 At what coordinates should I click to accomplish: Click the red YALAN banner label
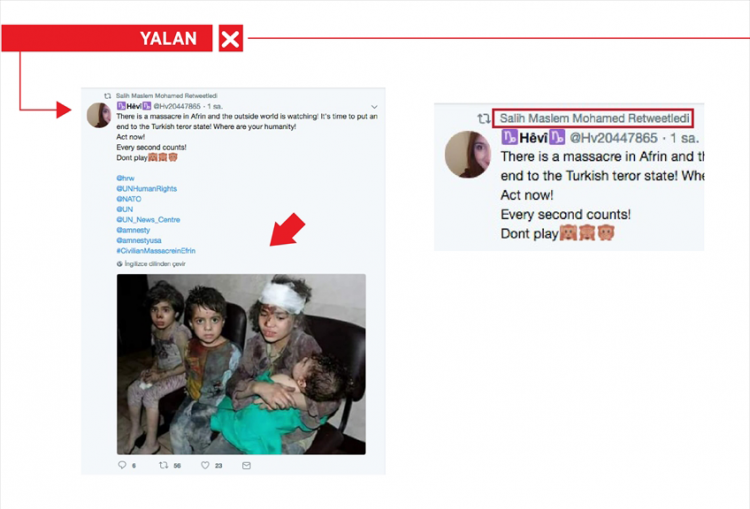click(x=107, y=38)
